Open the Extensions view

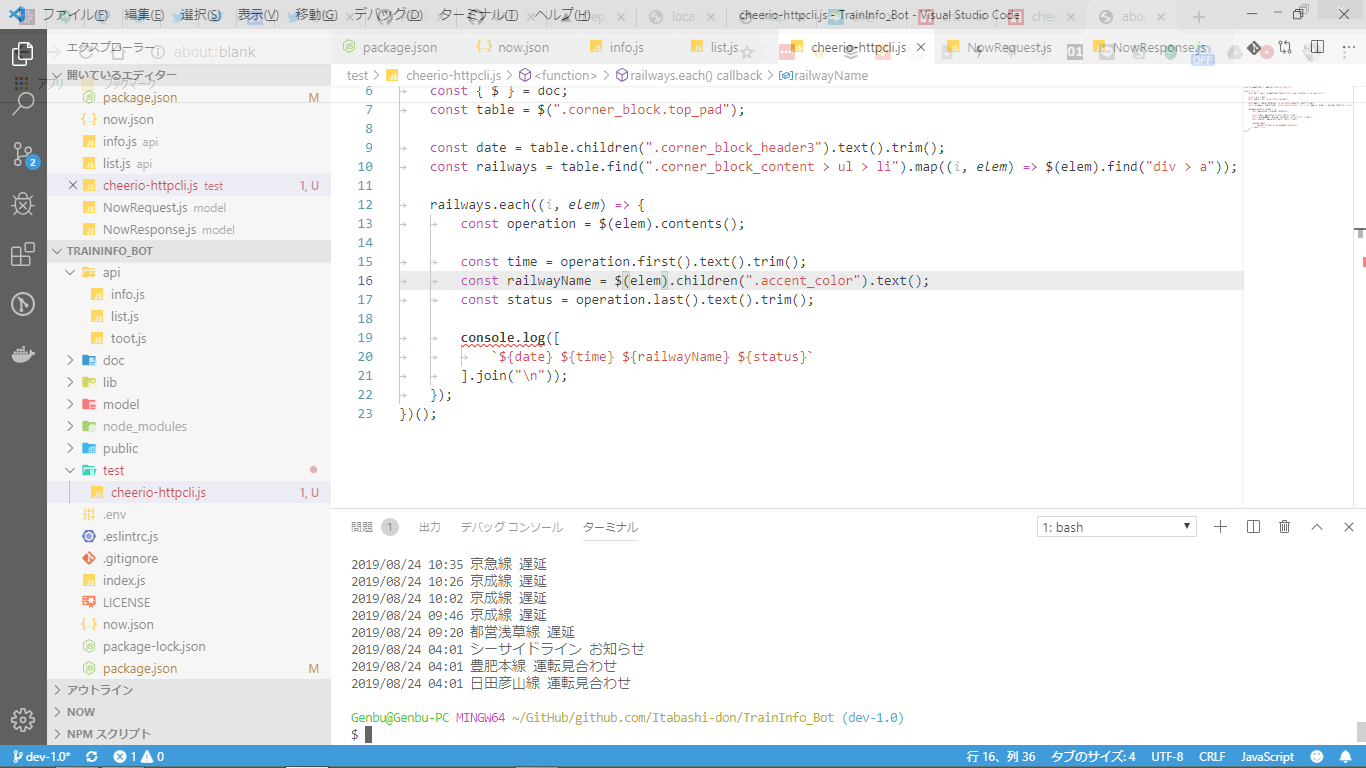pyautogui.click(x=23, y=254)
